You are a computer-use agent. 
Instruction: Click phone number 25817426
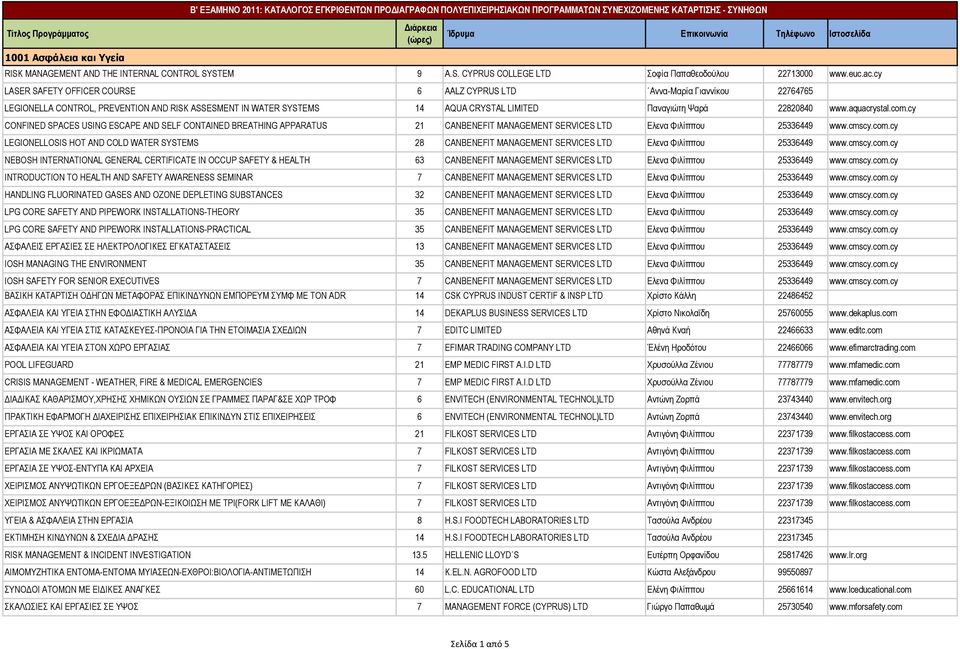coord(795,555)
